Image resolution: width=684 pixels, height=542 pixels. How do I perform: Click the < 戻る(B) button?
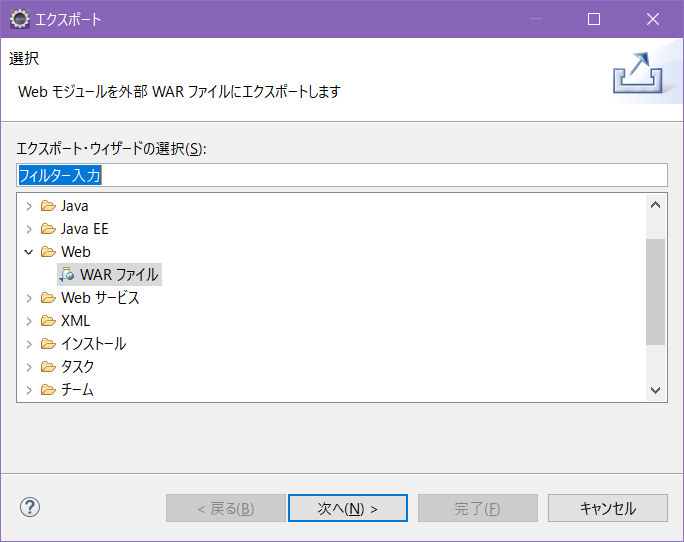[226, 508]
